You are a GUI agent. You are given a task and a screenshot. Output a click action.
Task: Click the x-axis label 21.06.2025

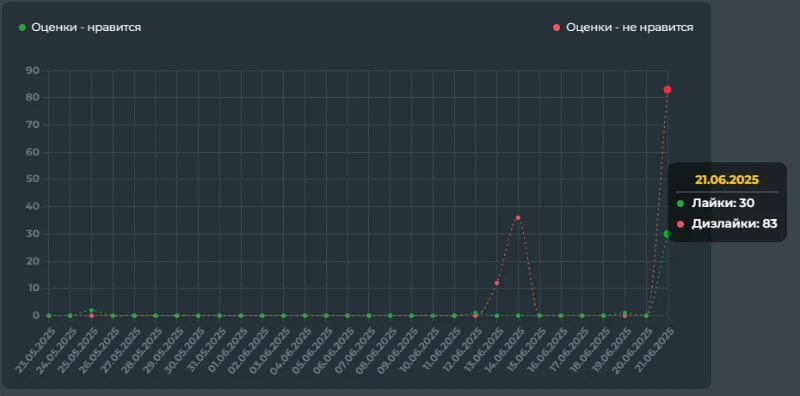pyautogui.click(x=655, y=350)
